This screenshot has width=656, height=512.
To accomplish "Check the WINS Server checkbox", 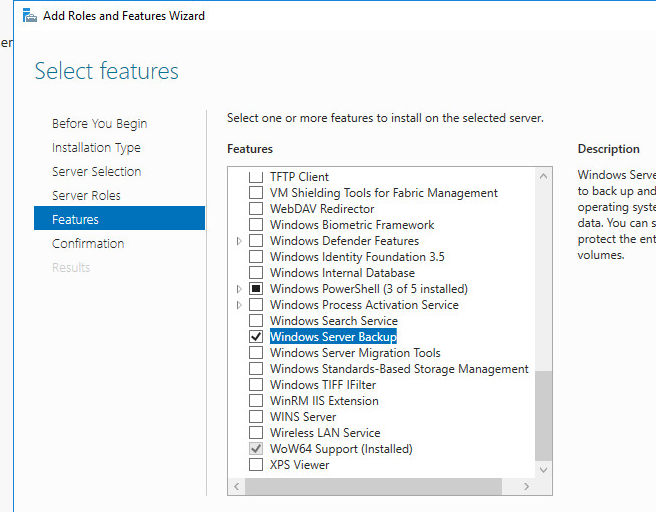I will tap(256, 417).
